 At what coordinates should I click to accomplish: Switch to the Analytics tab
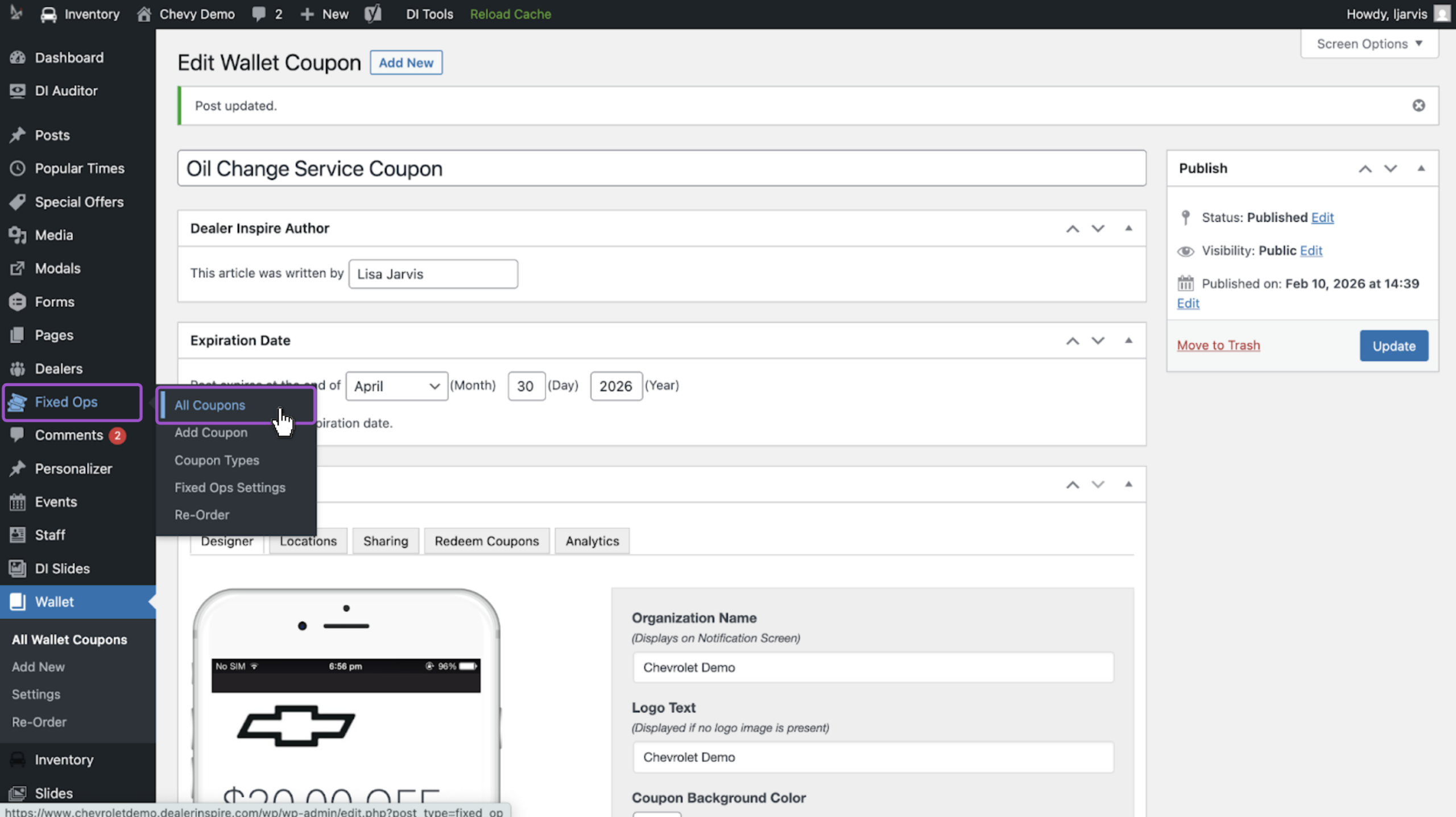tap(592, 541)
